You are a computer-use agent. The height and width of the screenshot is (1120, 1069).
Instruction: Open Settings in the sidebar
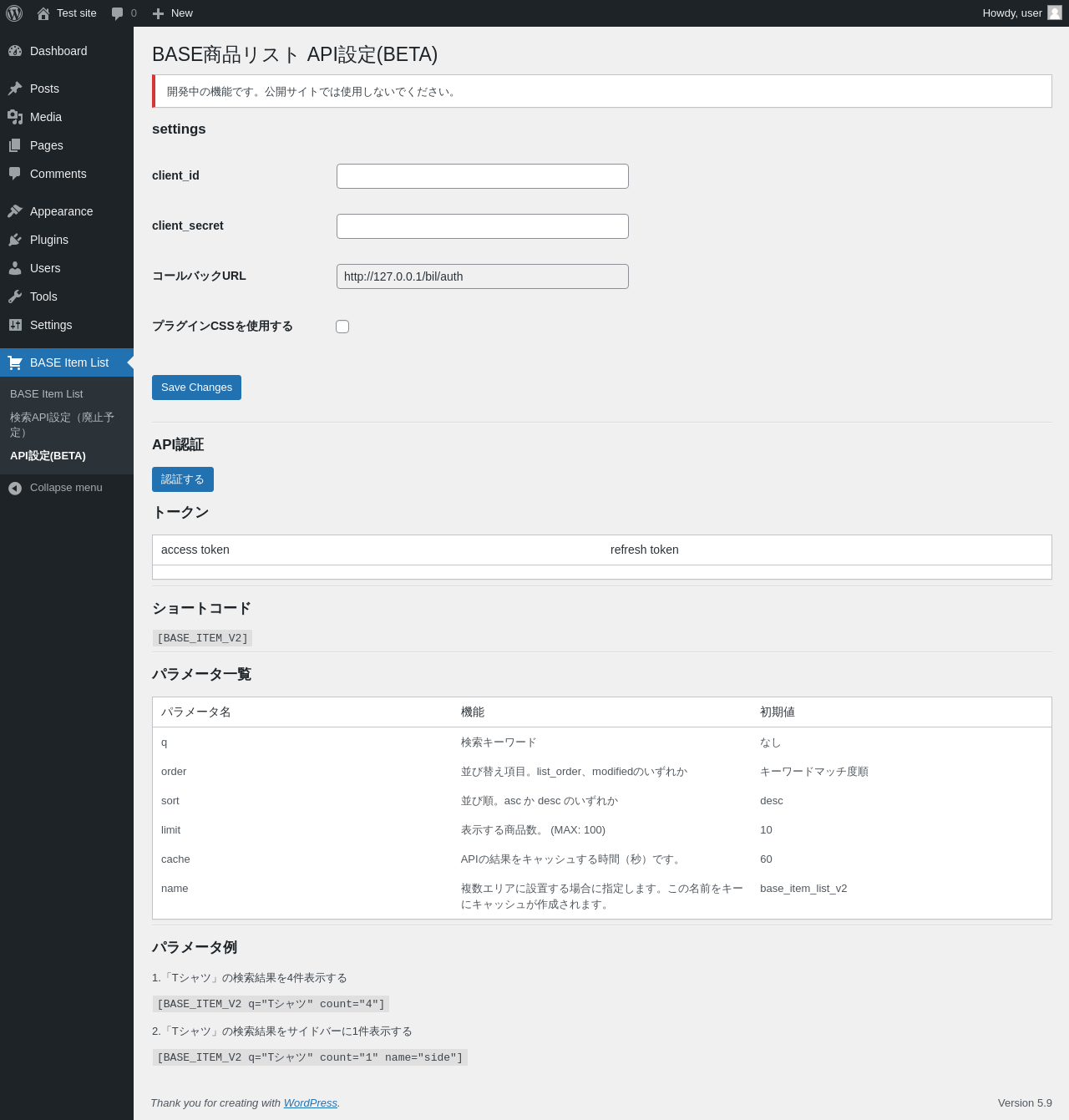tap(67, 325)
